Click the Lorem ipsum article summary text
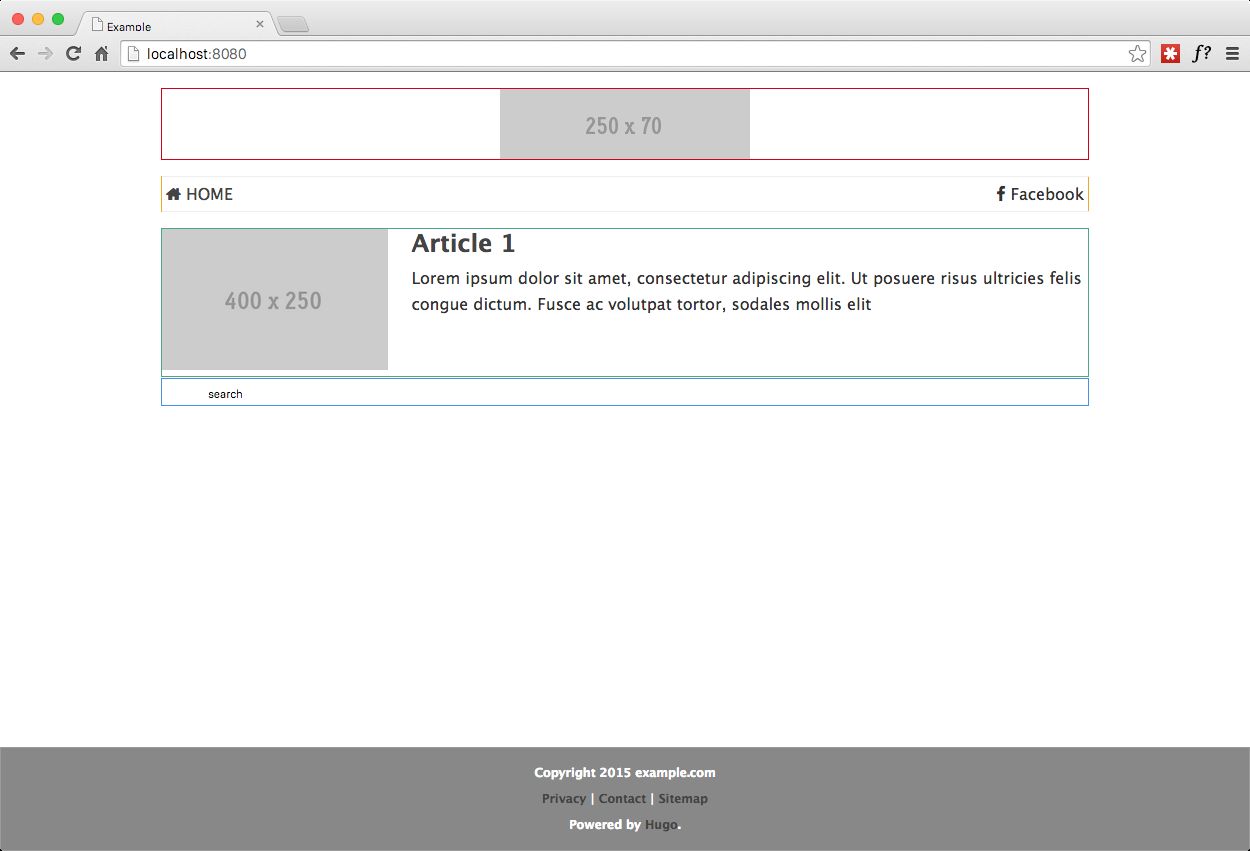The image size is (1250, 851). tap(746, 291)
